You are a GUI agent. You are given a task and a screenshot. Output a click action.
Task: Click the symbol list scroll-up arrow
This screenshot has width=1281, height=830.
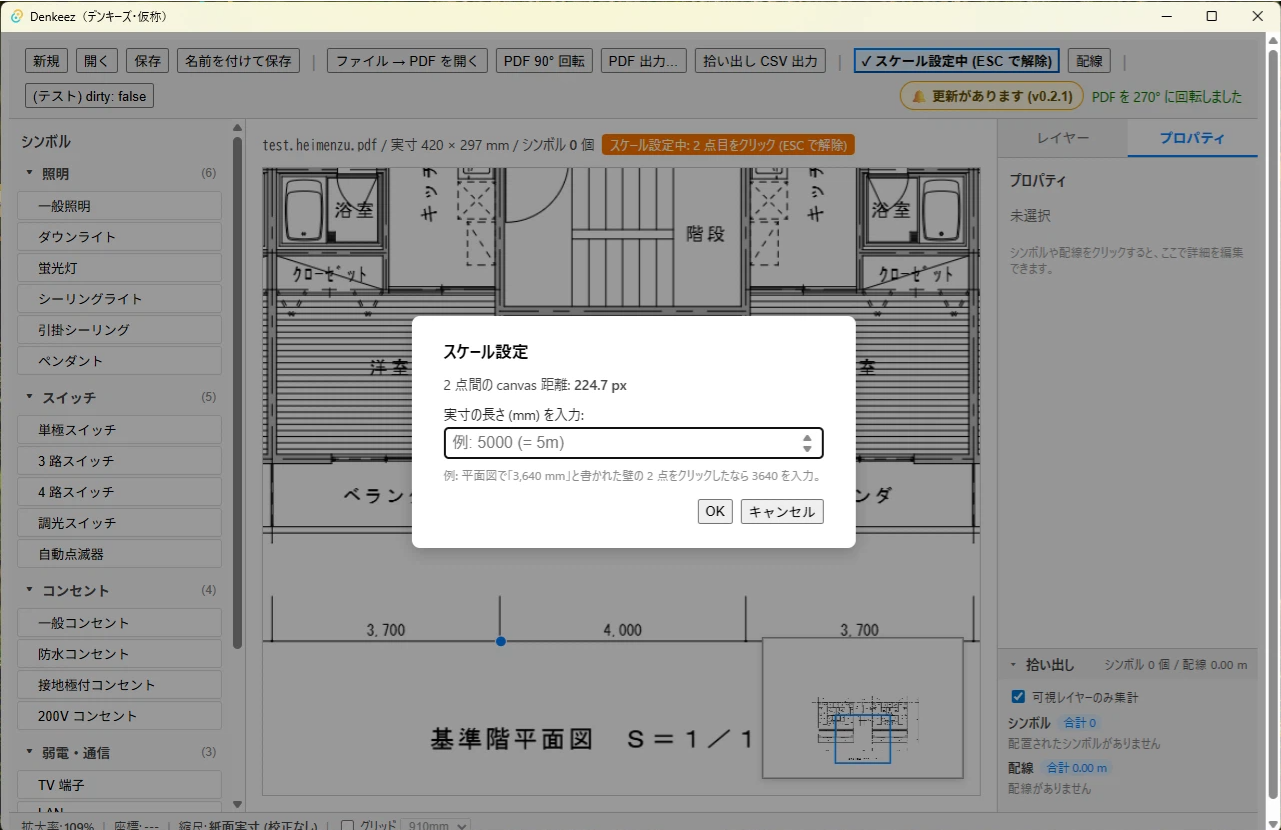[x=237, y=128]
